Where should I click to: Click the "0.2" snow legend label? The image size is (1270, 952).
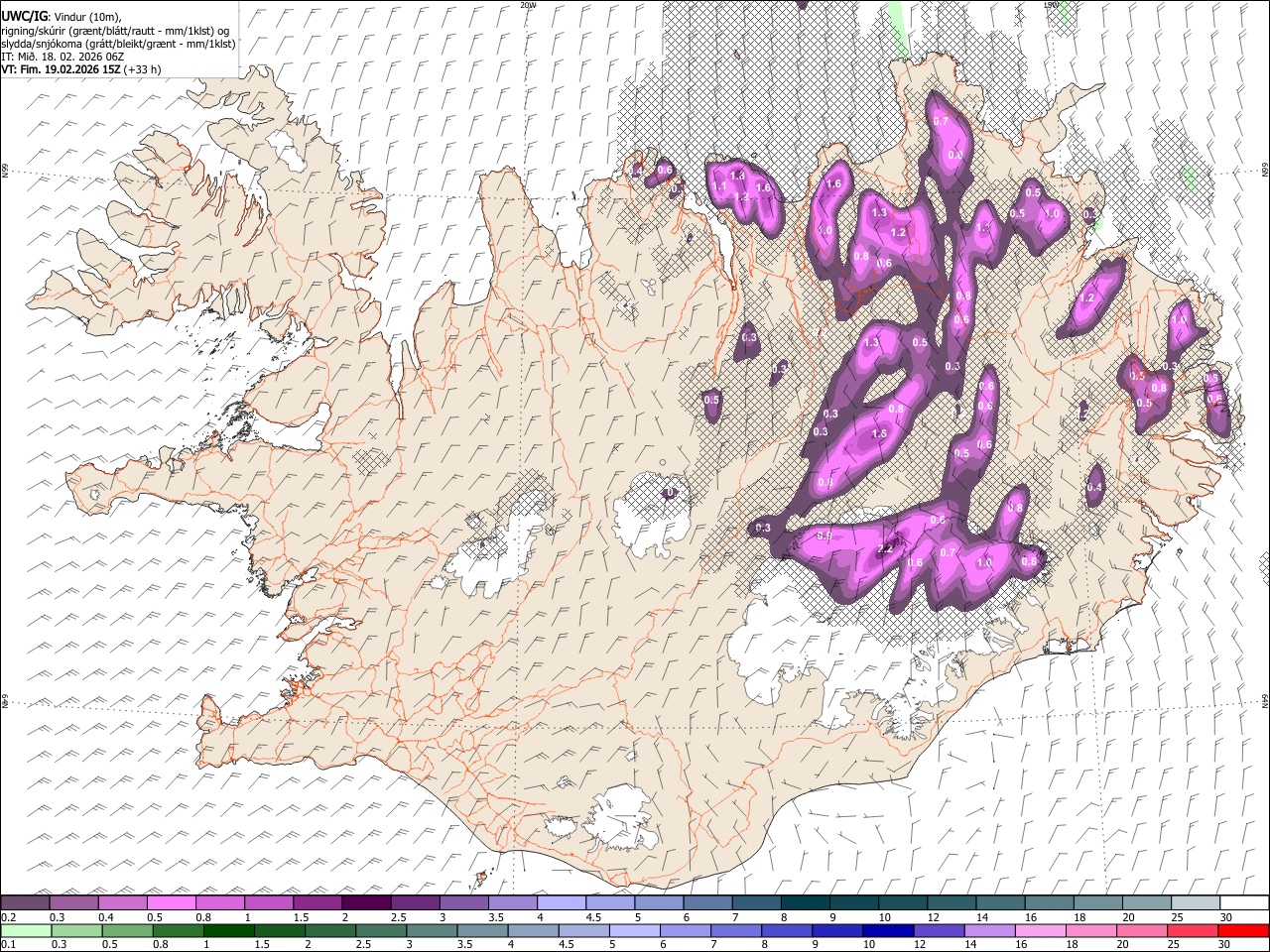[x=8, y=916]
